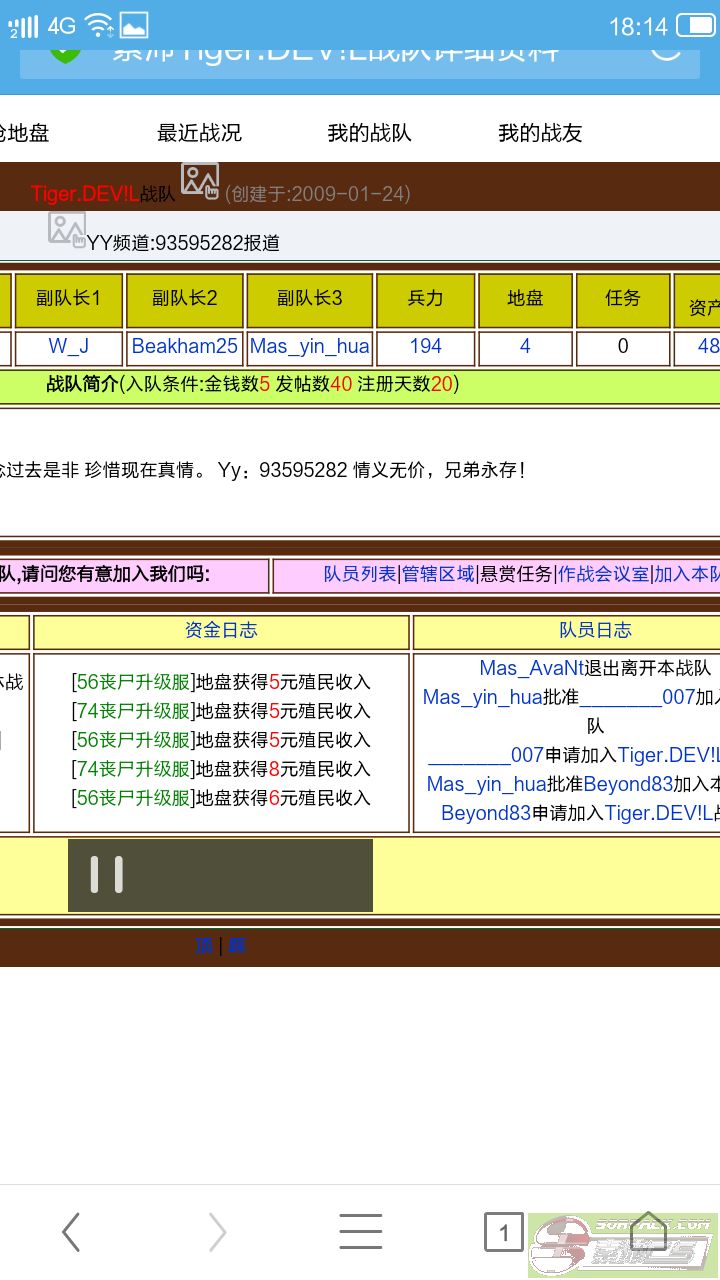
Task: Click first 56丧尸升级服 log entry
Action: (133, 682)
